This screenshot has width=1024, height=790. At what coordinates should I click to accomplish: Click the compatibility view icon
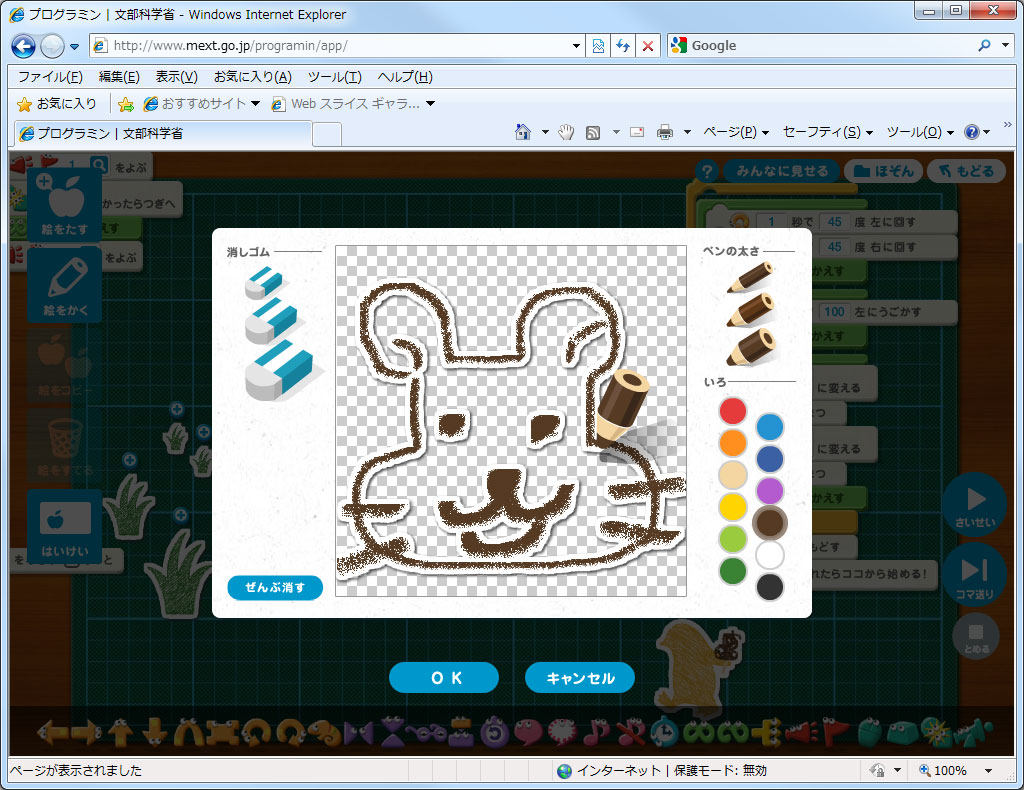[598, 46]
